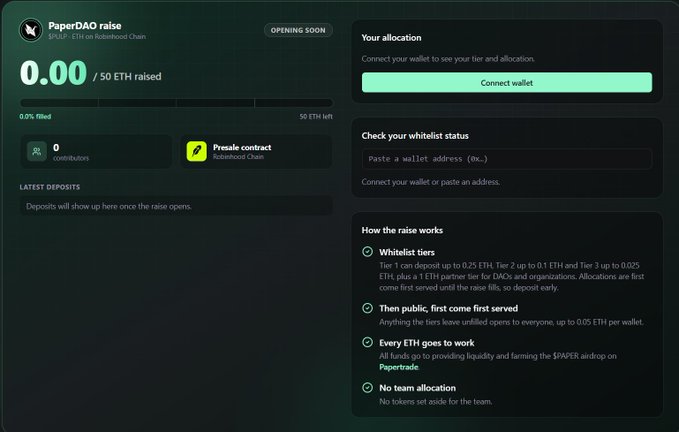Click the '50 ETH left' label
679x432 pixels.
(316, 116)
